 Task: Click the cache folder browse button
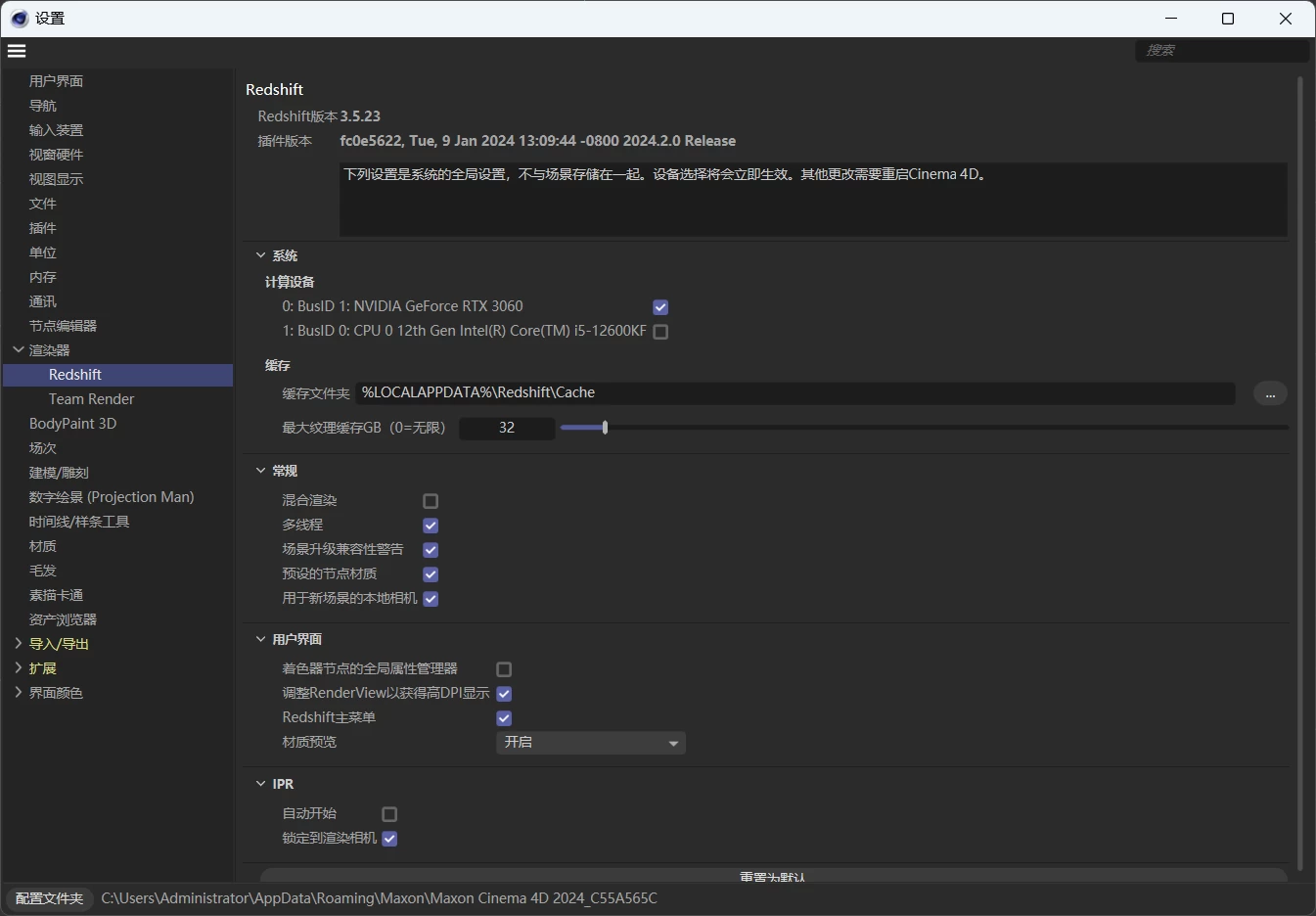1270,393
